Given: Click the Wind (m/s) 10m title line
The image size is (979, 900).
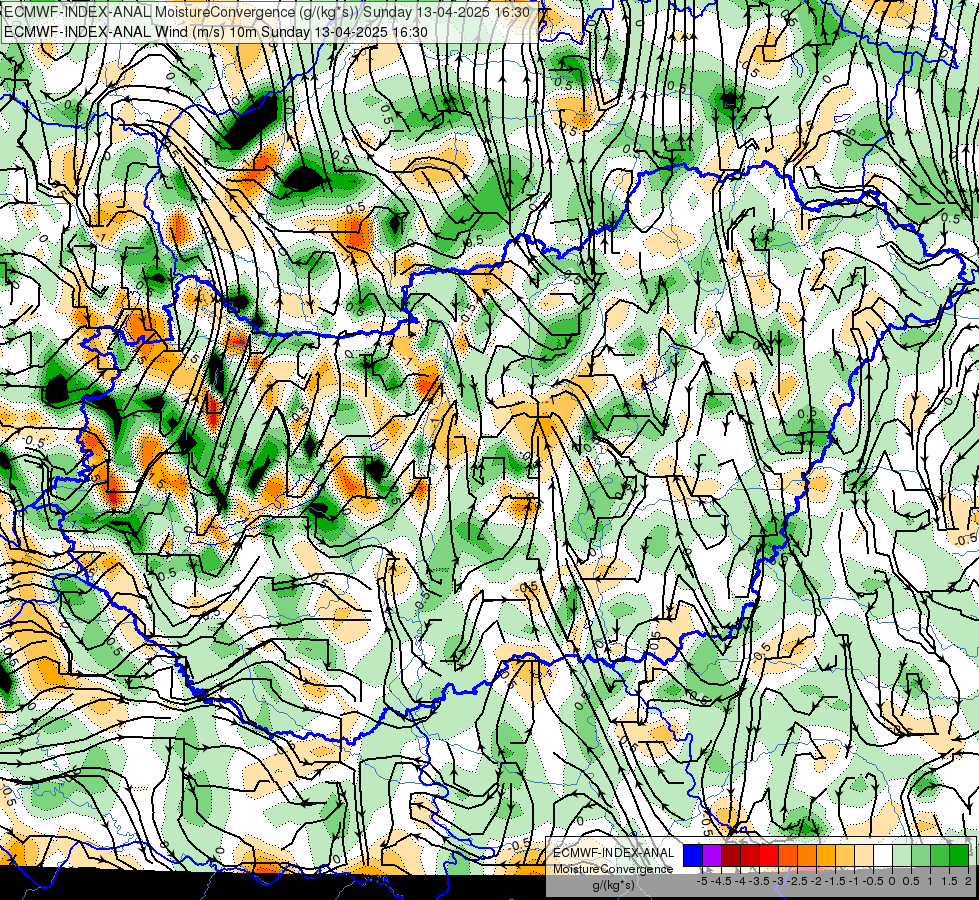Looking at the screenshot, I should pyautogui.click(x=216, y=32).
